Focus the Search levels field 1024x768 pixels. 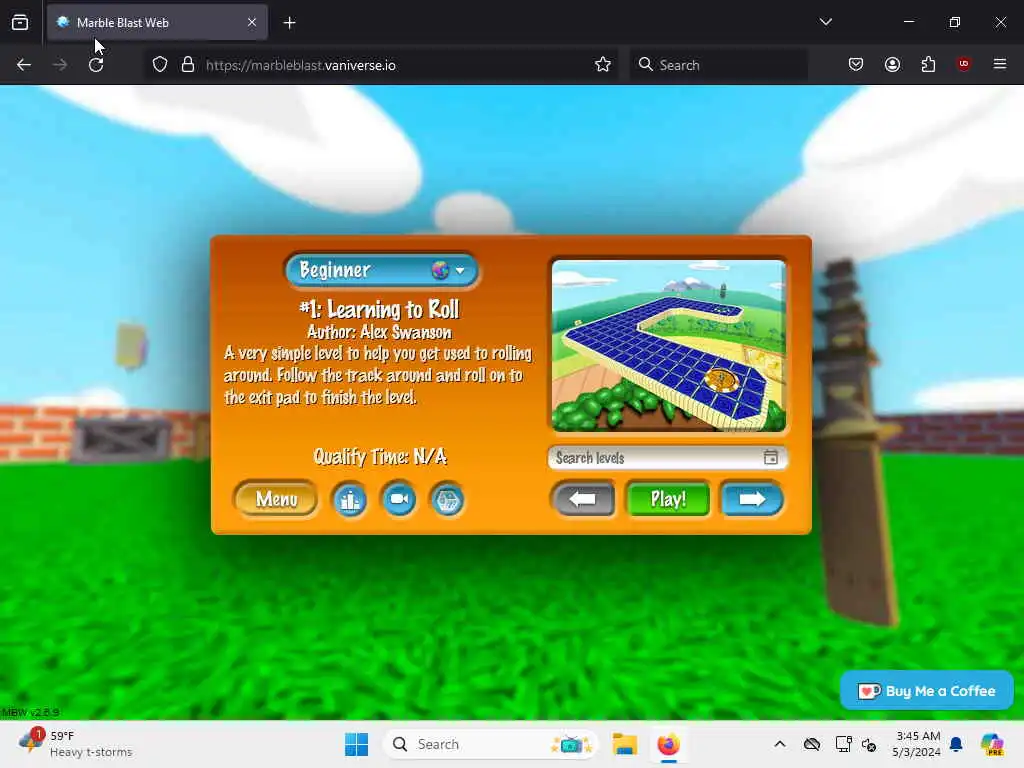tap(667, 458)
